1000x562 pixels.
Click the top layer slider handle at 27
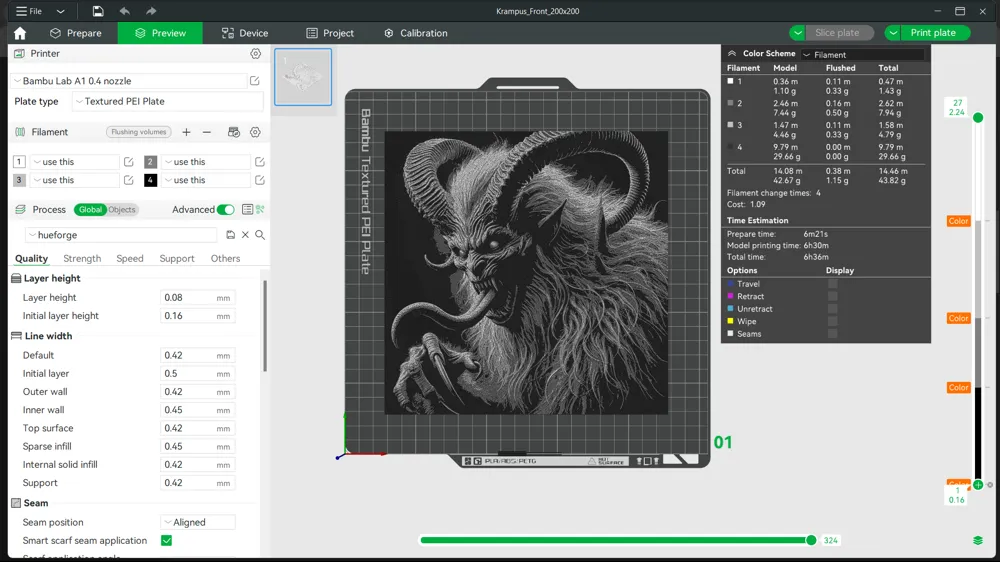[978, 117]
